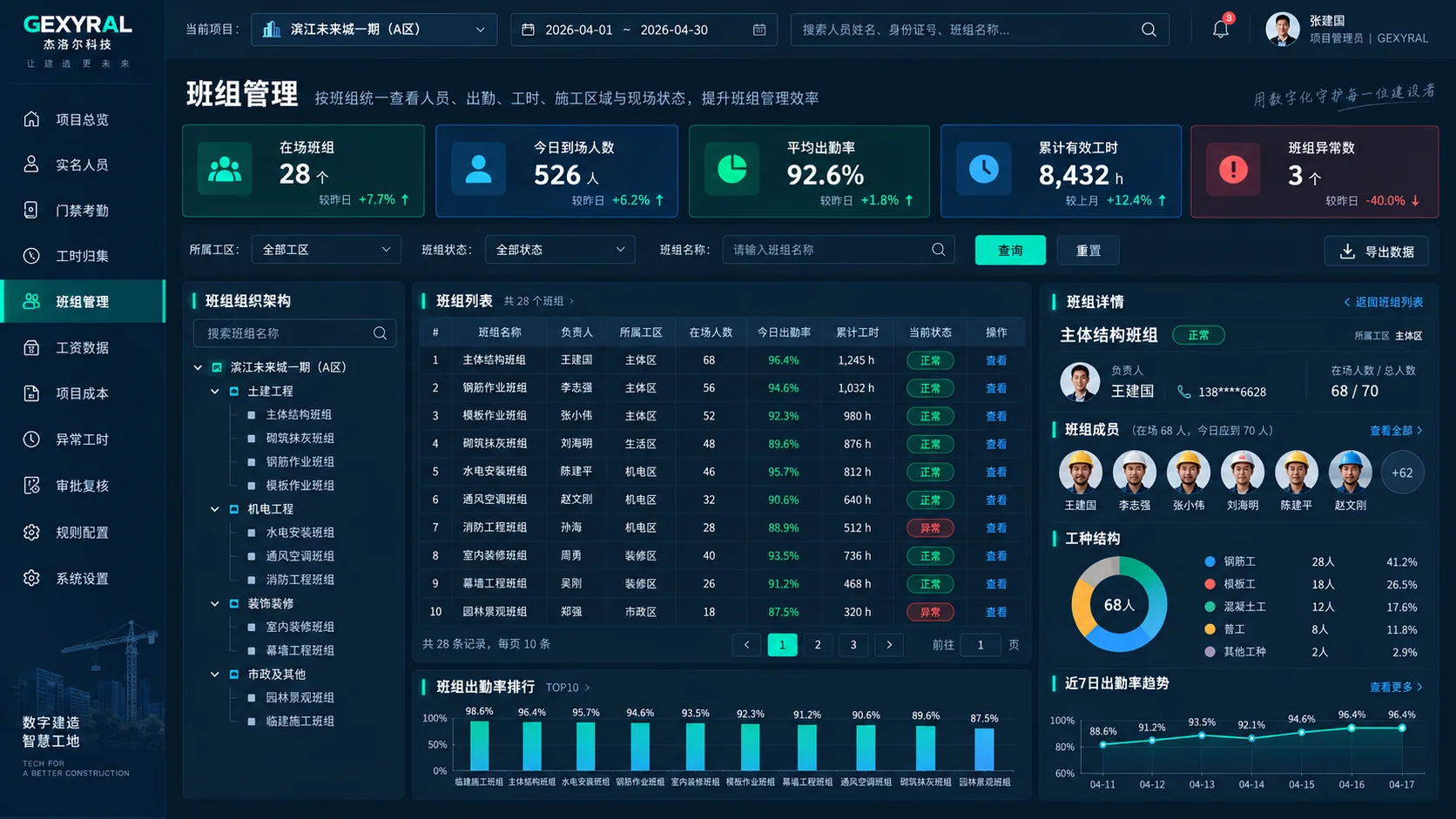
Task: Click 返回班组列表 link
Action: pos(1383,302)
